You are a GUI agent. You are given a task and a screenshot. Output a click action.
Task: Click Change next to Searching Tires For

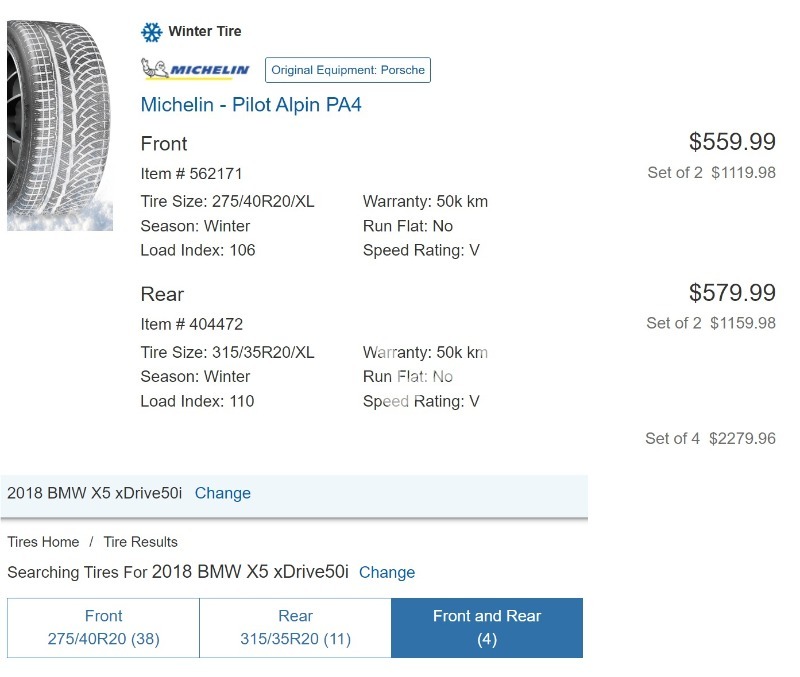(387, 573)
